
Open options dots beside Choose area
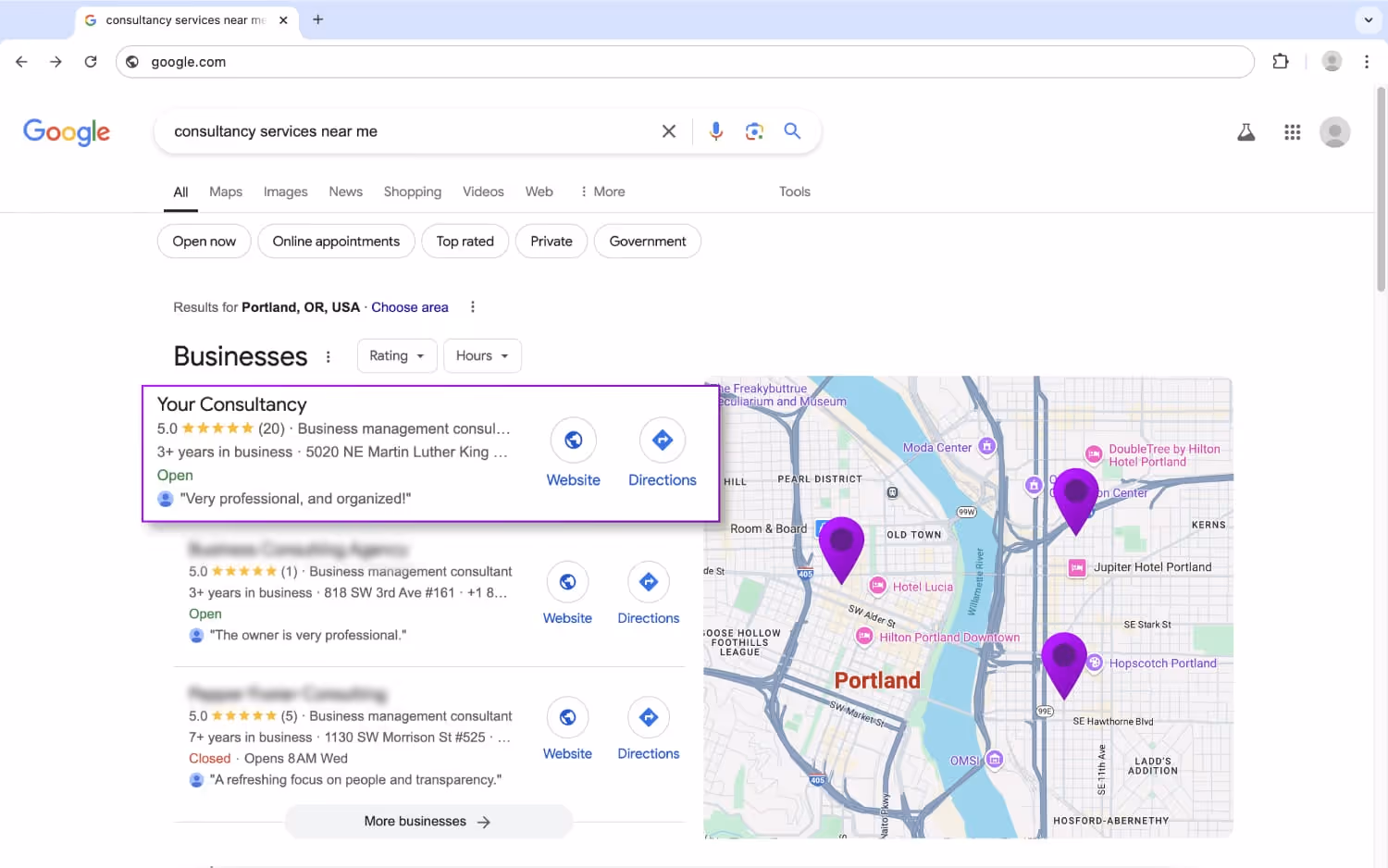pyautogui.click(x=473, y=307)
